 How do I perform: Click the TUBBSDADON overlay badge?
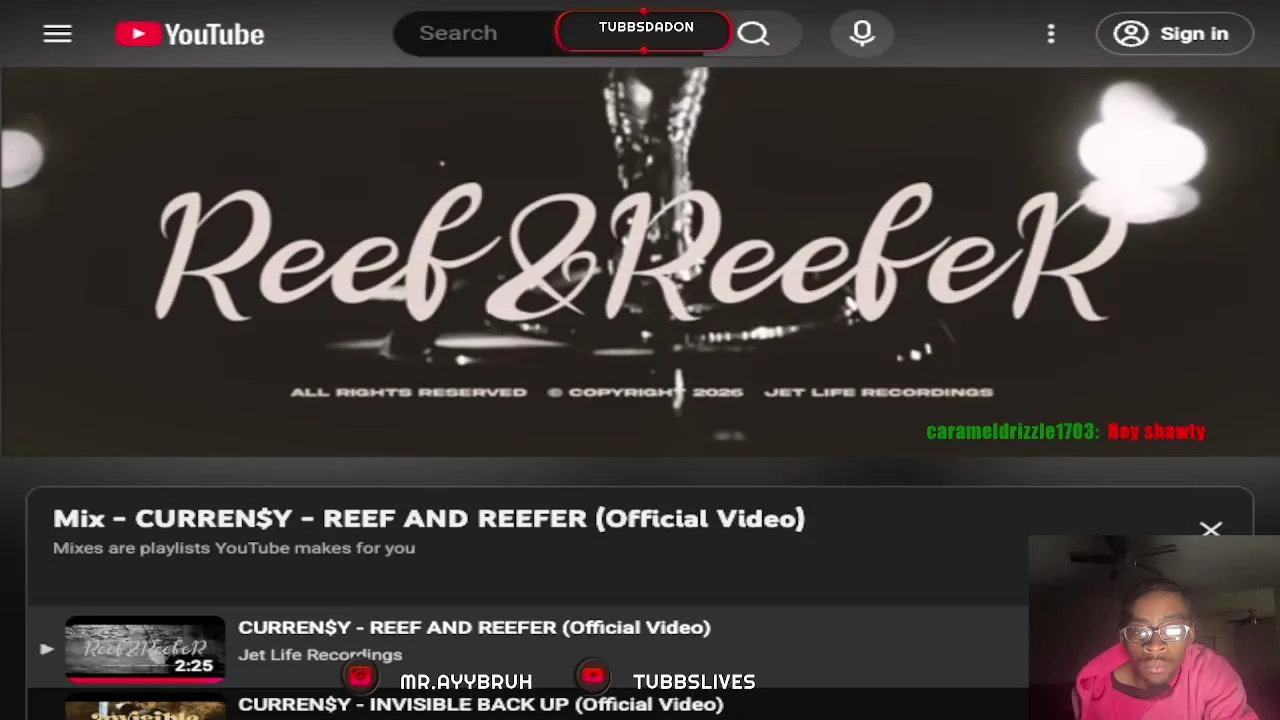coord(645,31)
